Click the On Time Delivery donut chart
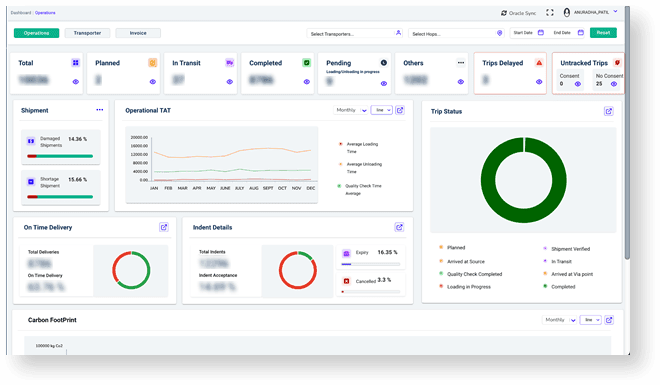Screen dimensions: 660x385 tap(131, 270)
